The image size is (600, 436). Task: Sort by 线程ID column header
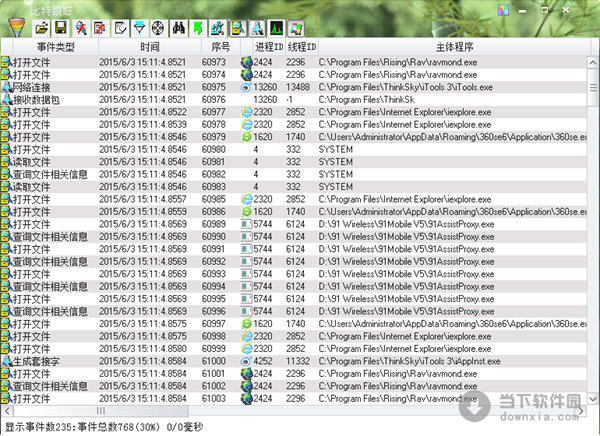point(302,47)
